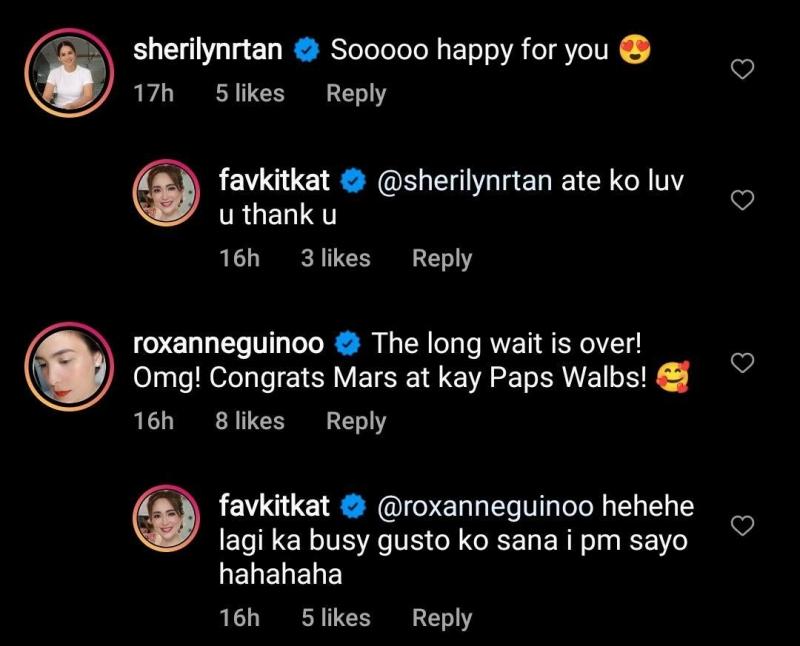View the 3 likes on favkitkat's reply
This screenshot has width=800, height=646.
click(335, 258)
